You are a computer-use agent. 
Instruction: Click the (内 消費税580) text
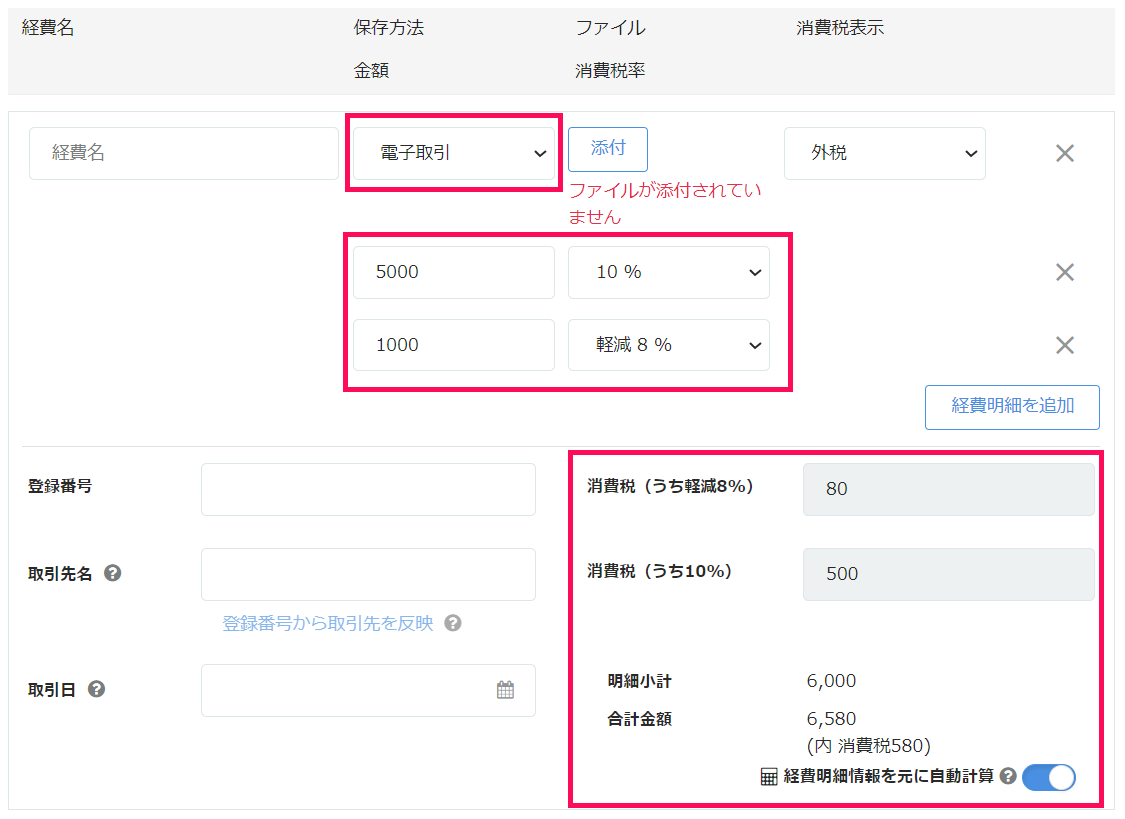[868, 746]
